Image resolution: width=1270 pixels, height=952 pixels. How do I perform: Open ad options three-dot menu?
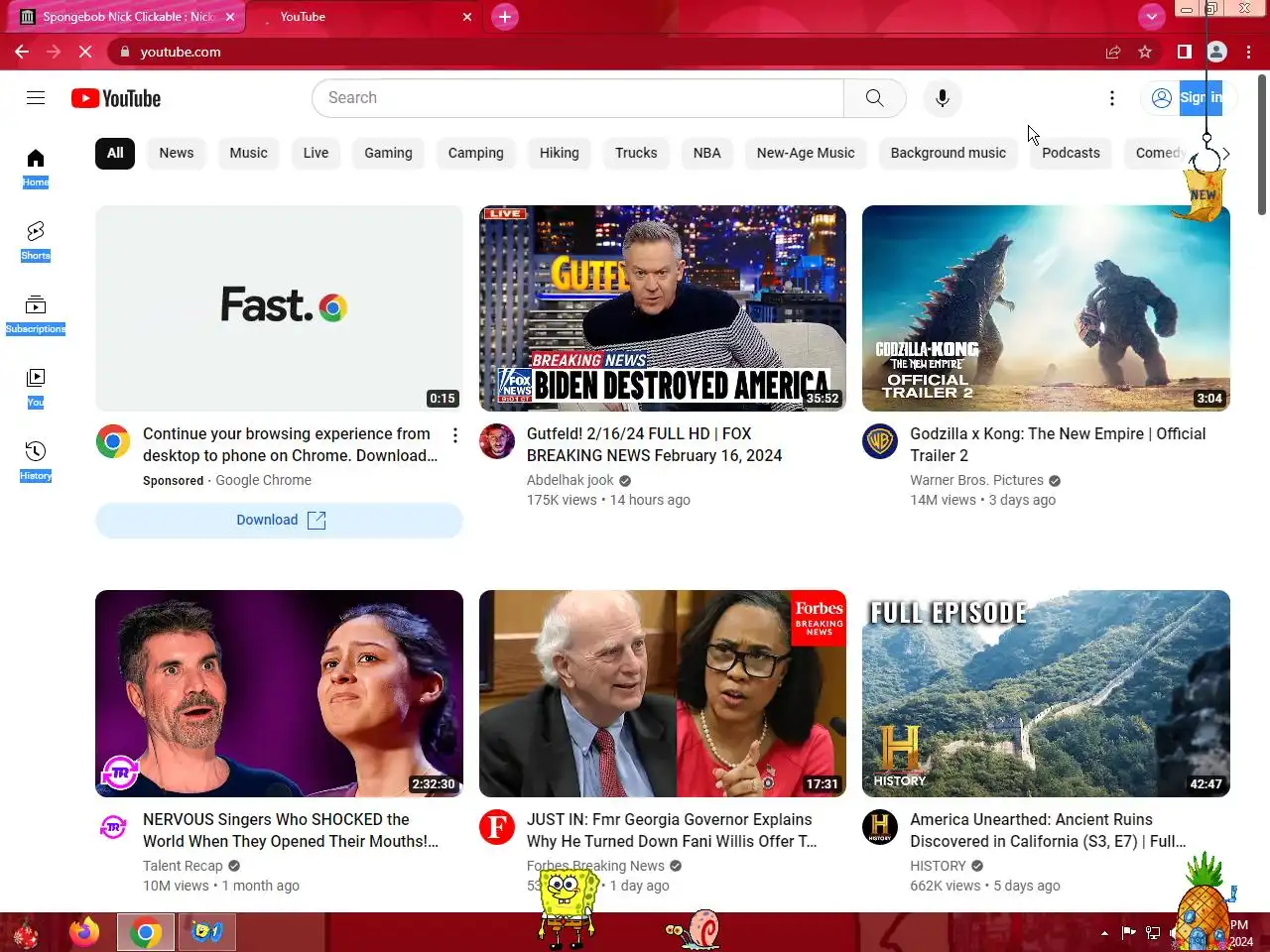pyautogui.click(x=455, y=435)
